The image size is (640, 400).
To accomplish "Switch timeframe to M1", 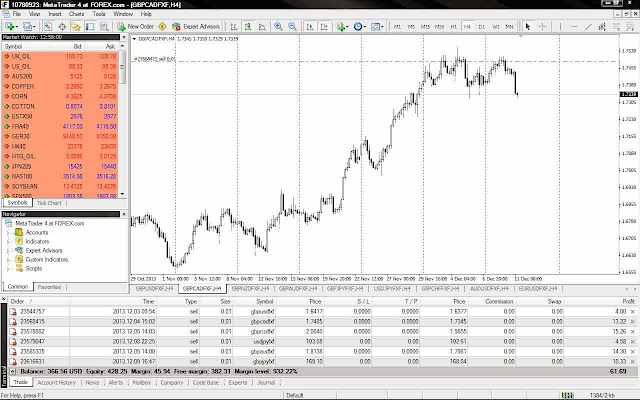I will [x=397, y=27].
